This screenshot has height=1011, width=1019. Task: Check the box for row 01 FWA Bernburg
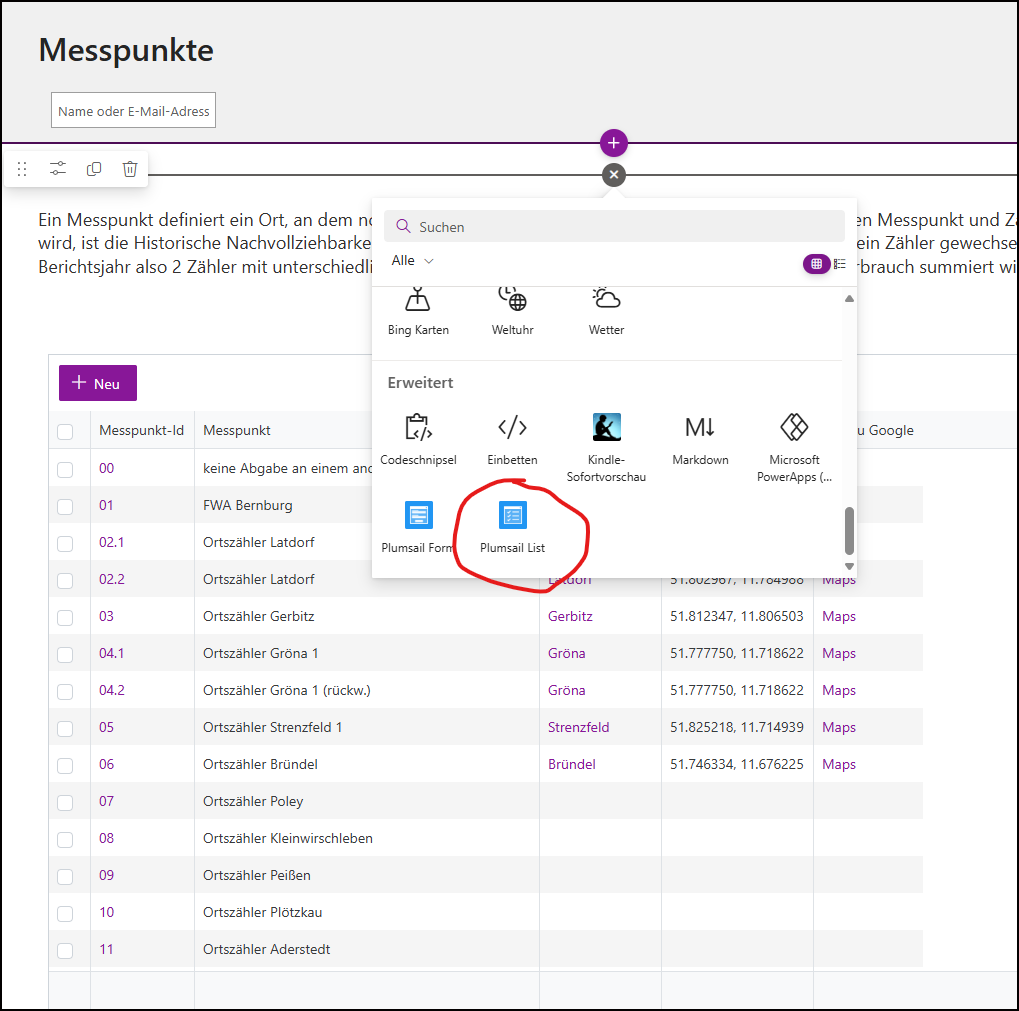coord(65,506)
